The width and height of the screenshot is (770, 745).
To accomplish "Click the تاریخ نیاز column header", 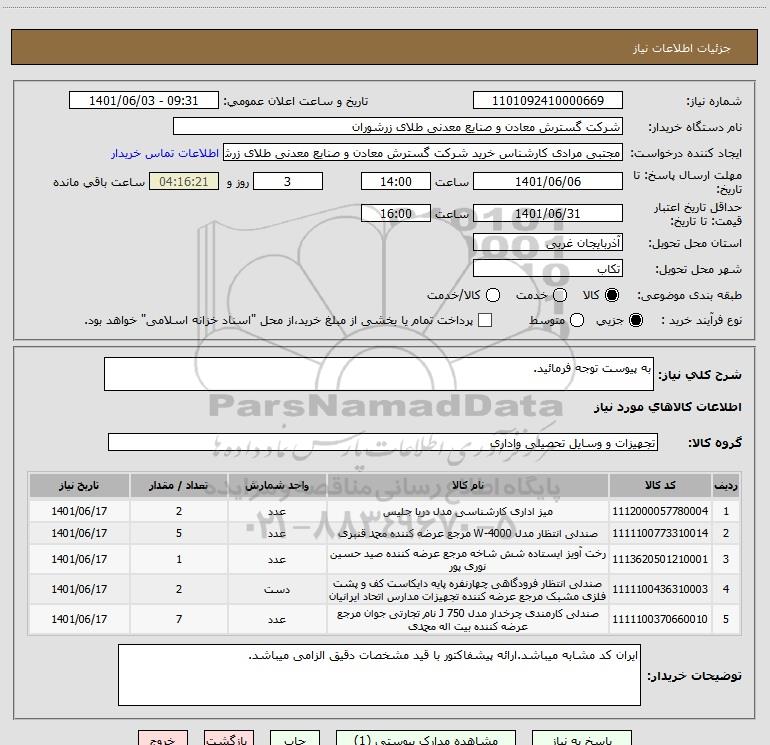I will point(79,485).
